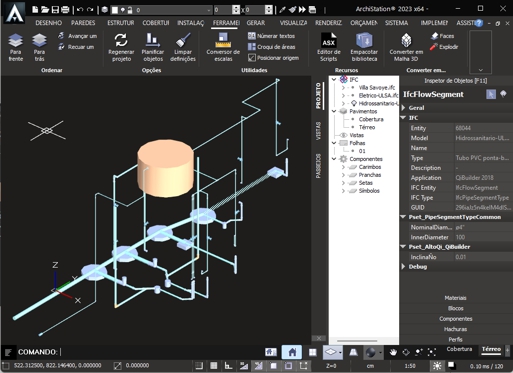Expand the Carimbos tree node
This screenshot has width=513, height=373.
coord(343,167)
